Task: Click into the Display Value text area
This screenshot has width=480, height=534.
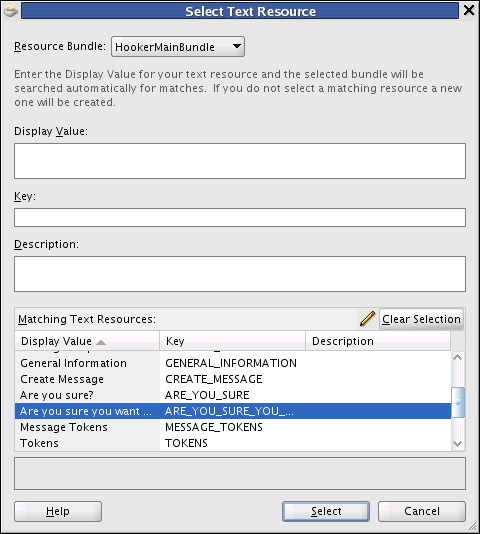Action: pos(240,161)
